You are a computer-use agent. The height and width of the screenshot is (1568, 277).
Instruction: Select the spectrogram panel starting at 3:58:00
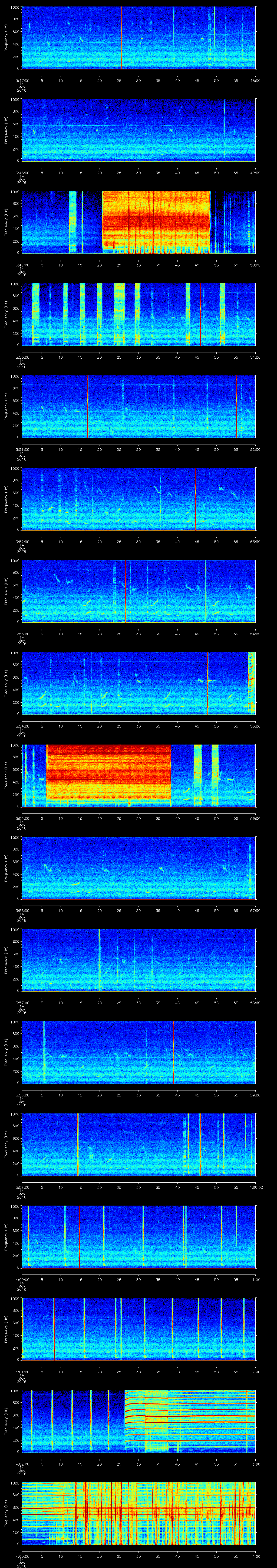point(139,1052)
